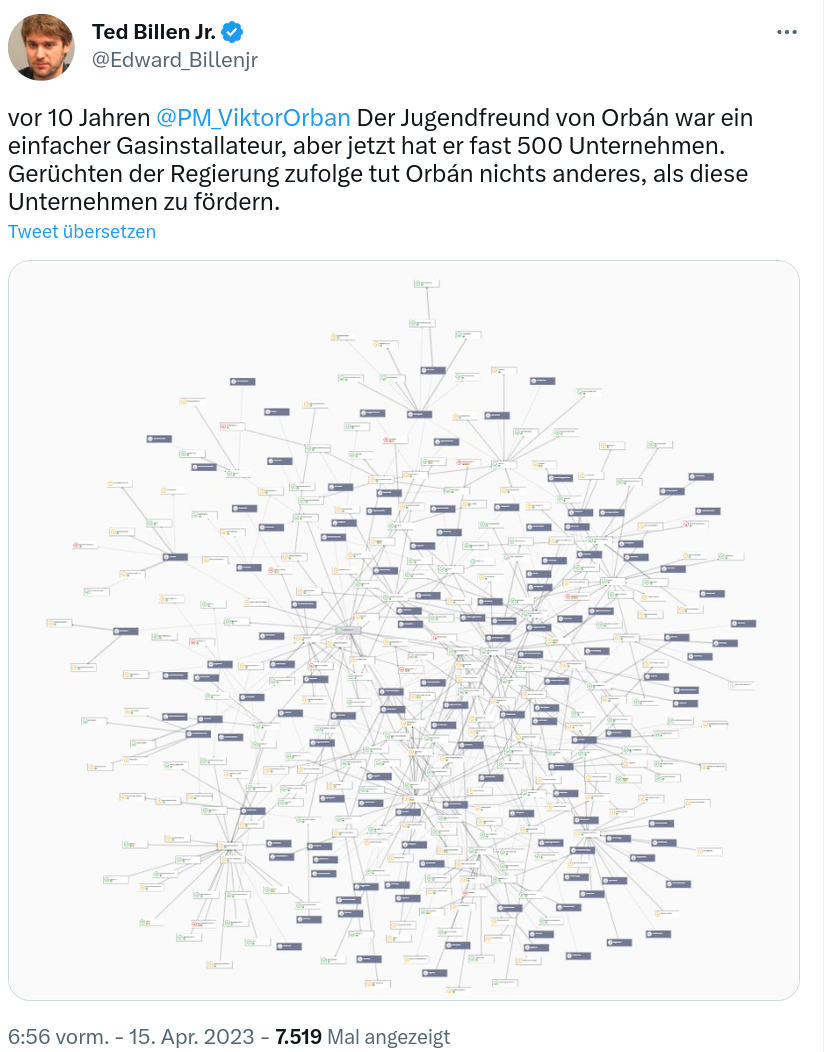The width and height of the screenshot is (833, 1052).
Task: Open the three-dot more options menu
Action: [x=788, y=32]
